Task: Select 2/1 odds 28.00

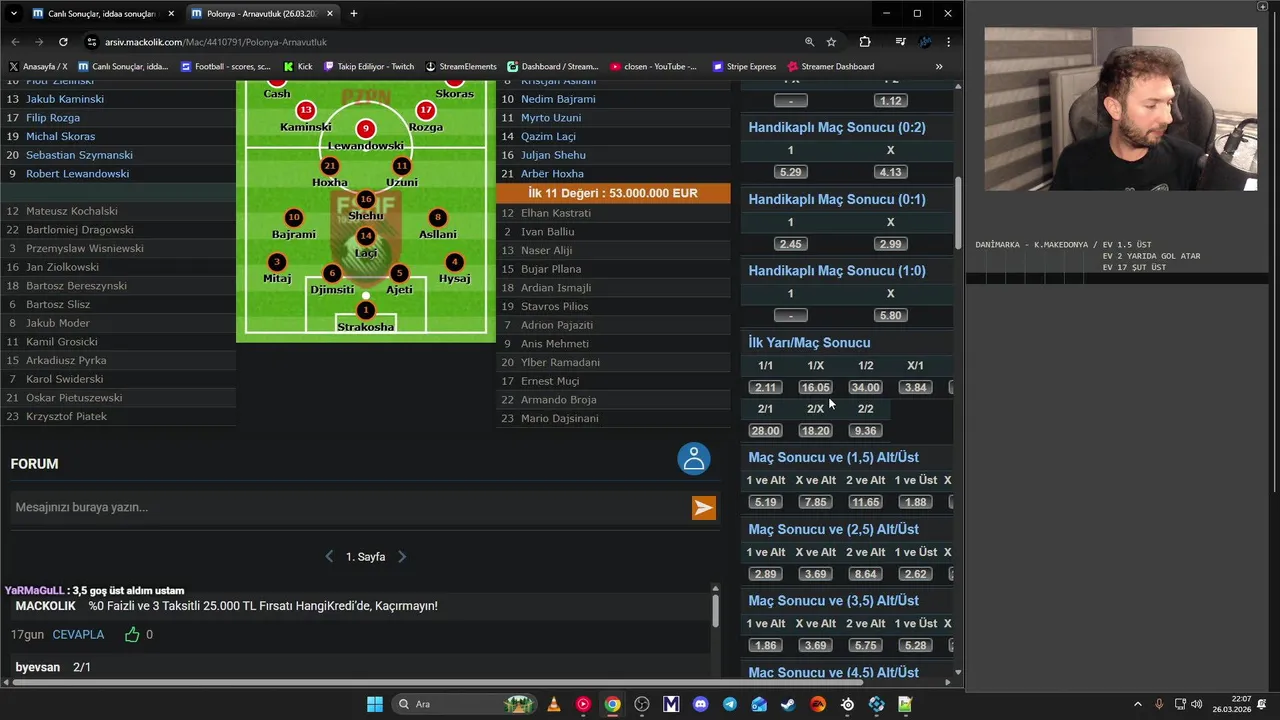Action: (x=766, y=430)
